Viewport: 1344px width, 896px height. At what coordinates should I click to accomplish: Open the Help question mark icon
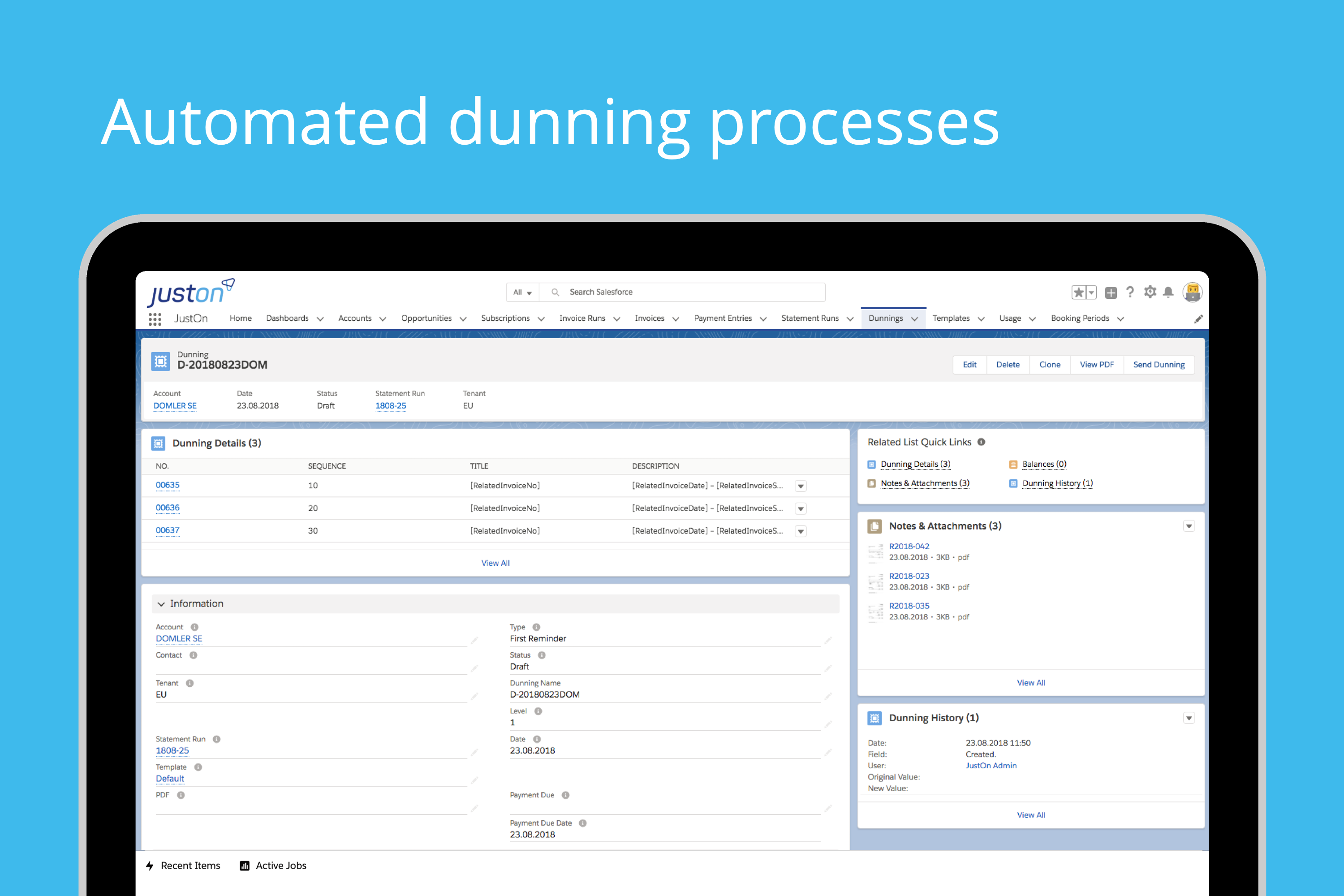pos(1130,292)
